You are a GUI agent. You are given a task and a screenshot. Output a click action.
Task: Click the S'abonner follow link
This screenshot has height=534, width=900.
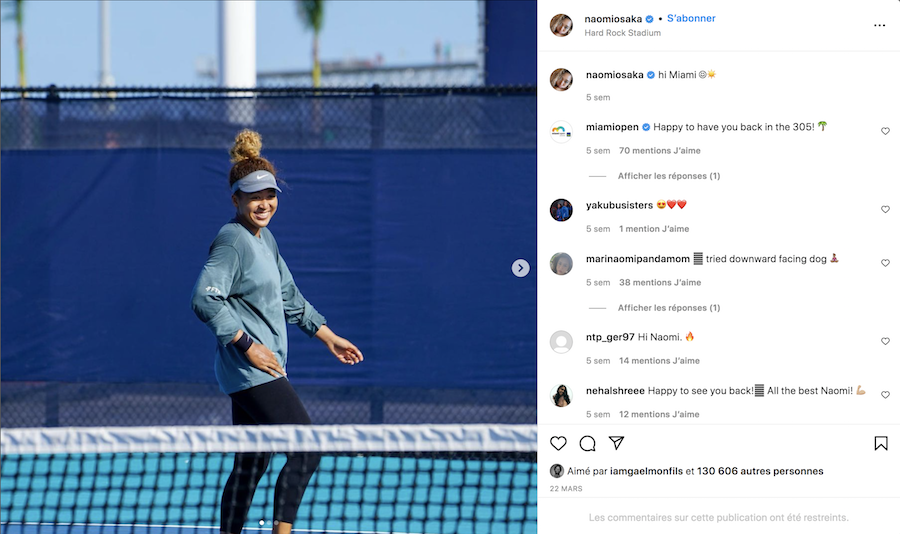click(691, 18)
